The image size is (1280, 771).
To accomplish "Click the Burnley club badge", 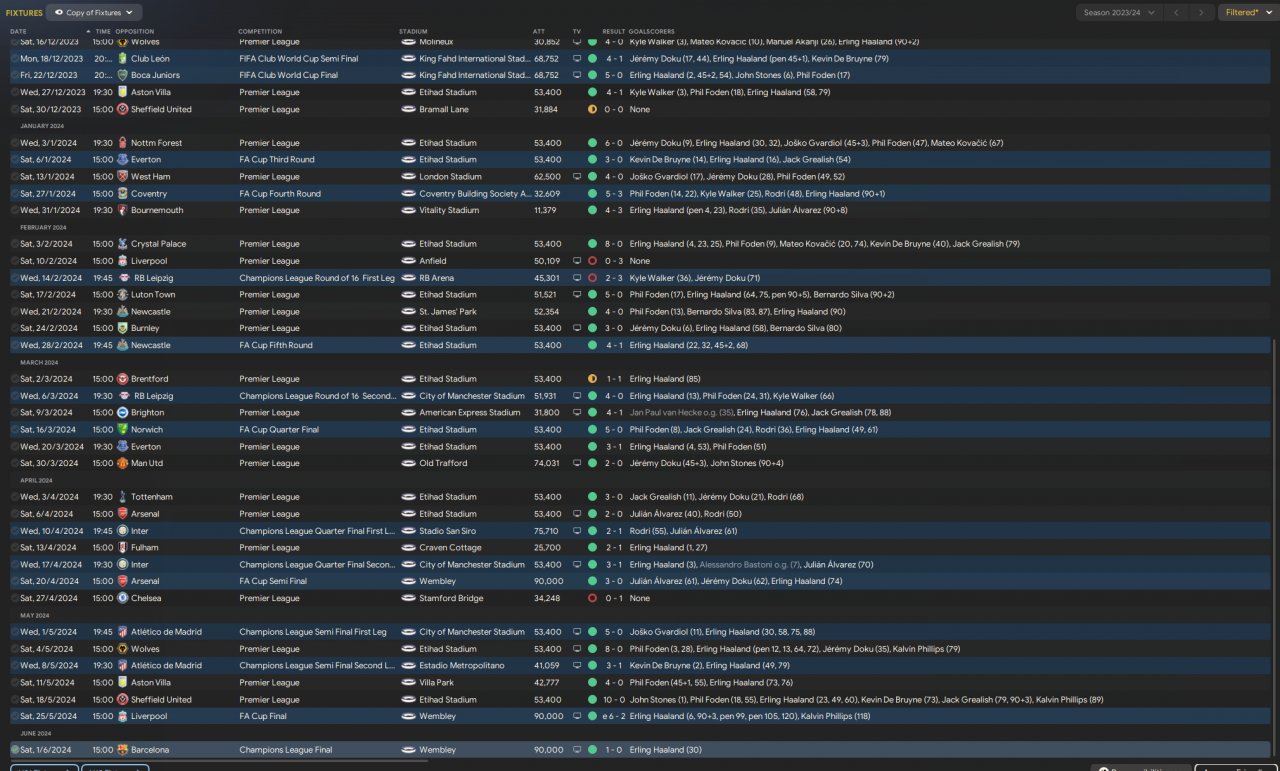I will (123, 328).
